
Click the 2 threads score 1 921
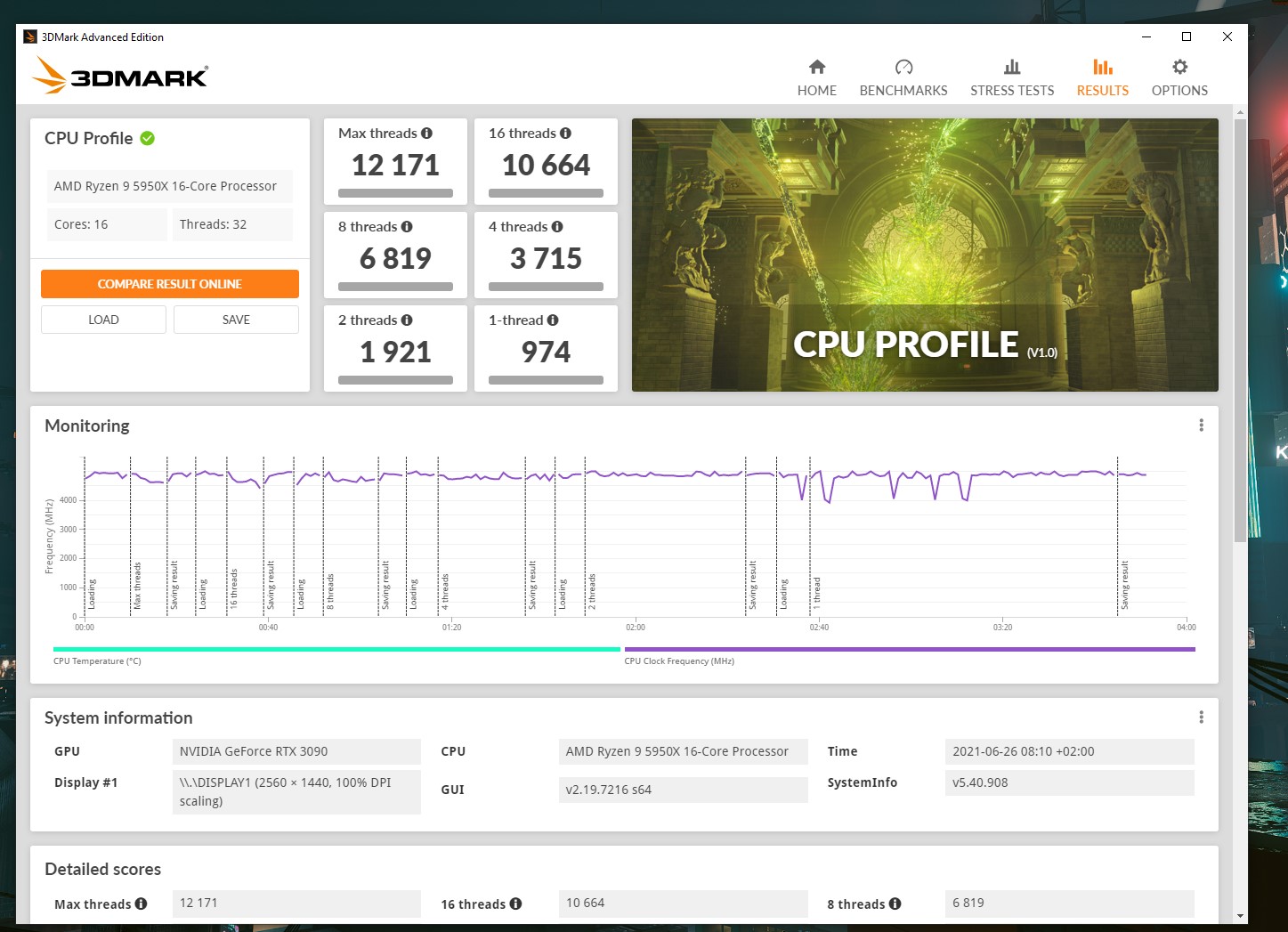(395, 353)
